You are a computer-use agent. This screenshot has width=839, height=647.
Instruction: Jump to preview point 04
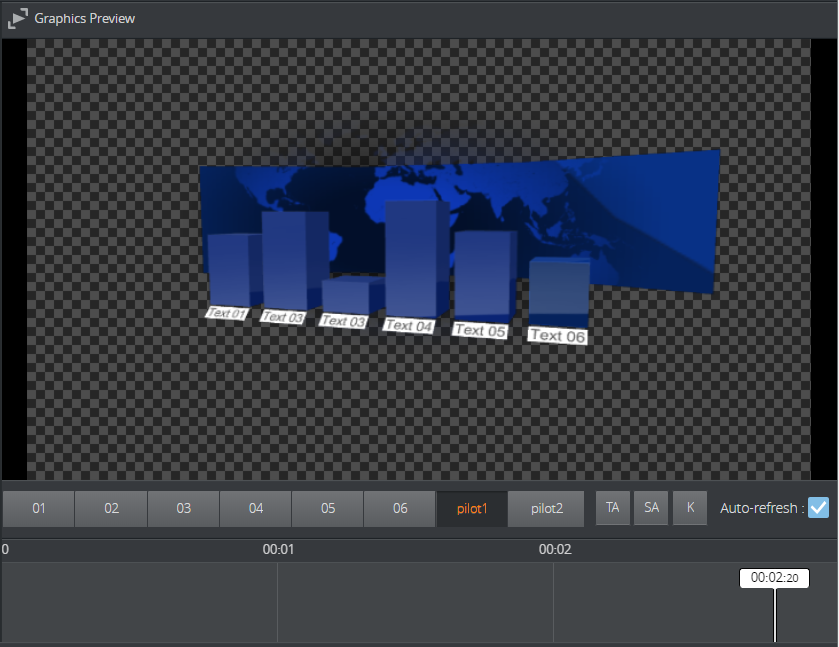click(256, 508)
